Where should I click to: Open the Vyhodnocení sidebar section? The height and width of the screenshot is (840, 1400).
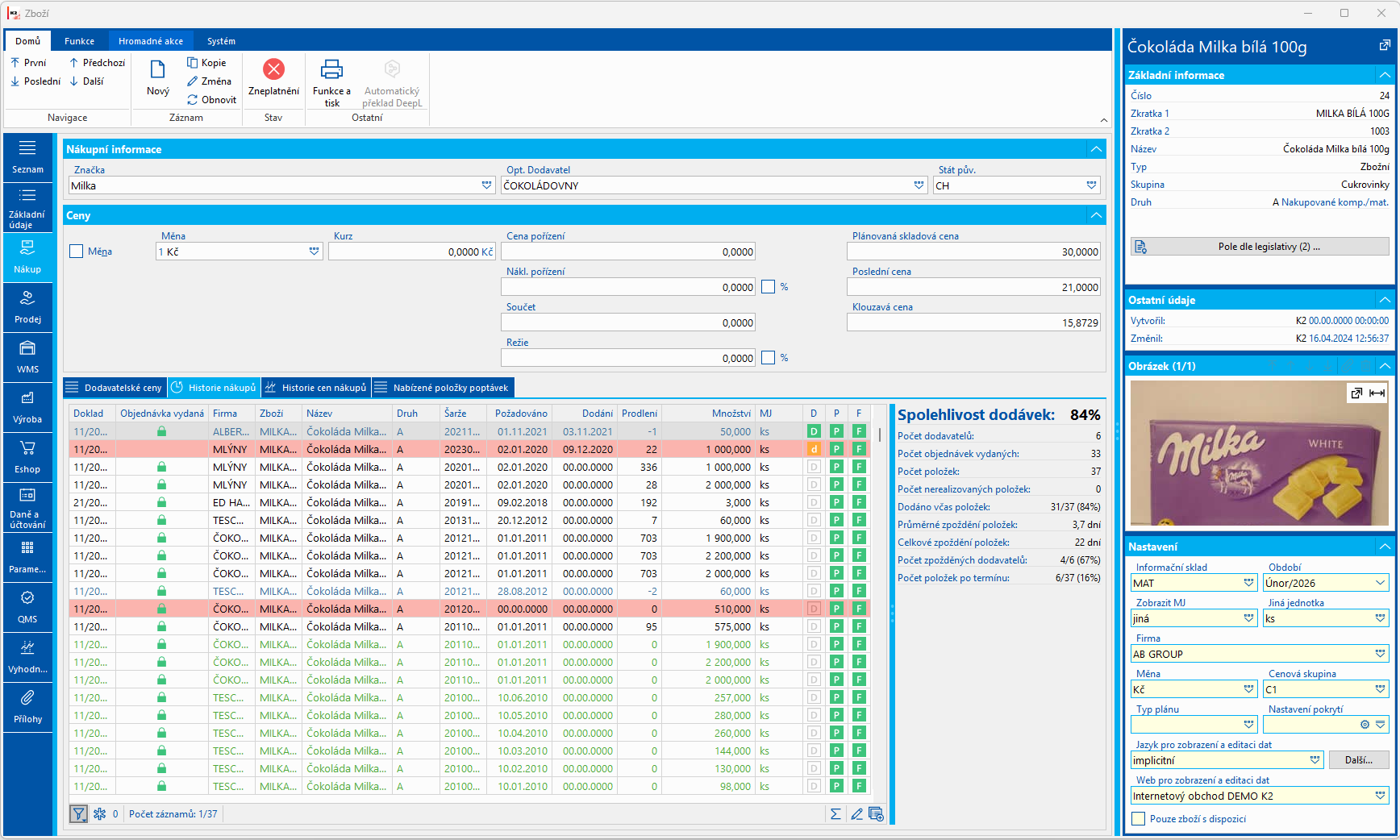coord(27,657)
